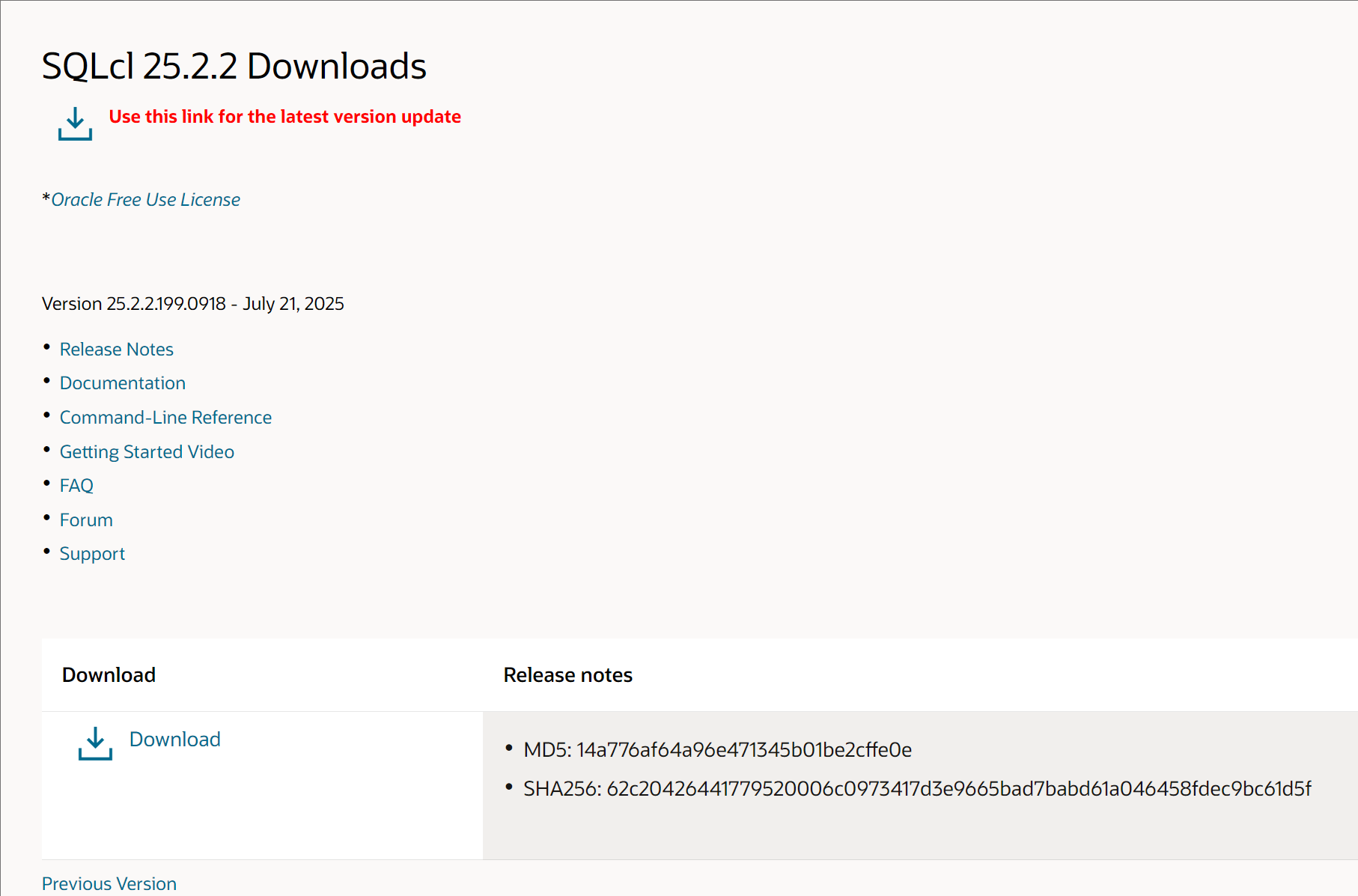Viewport: 1358px width, 896px height.
Task: Visit the FAQ link
Action: point(76,486)
